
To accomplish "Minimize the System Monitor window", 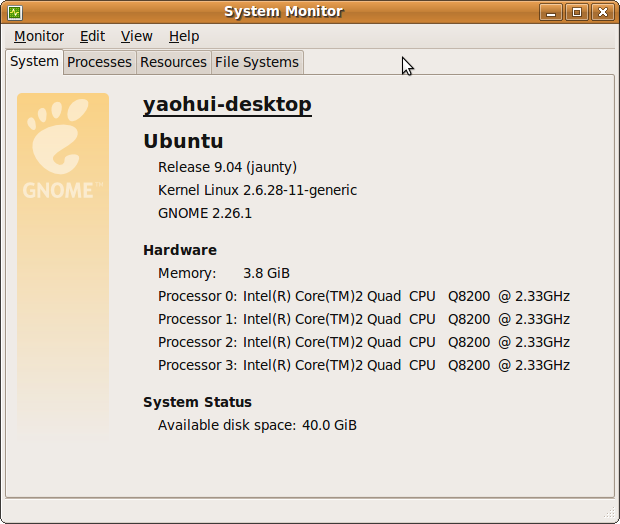I will coord(551,12).
